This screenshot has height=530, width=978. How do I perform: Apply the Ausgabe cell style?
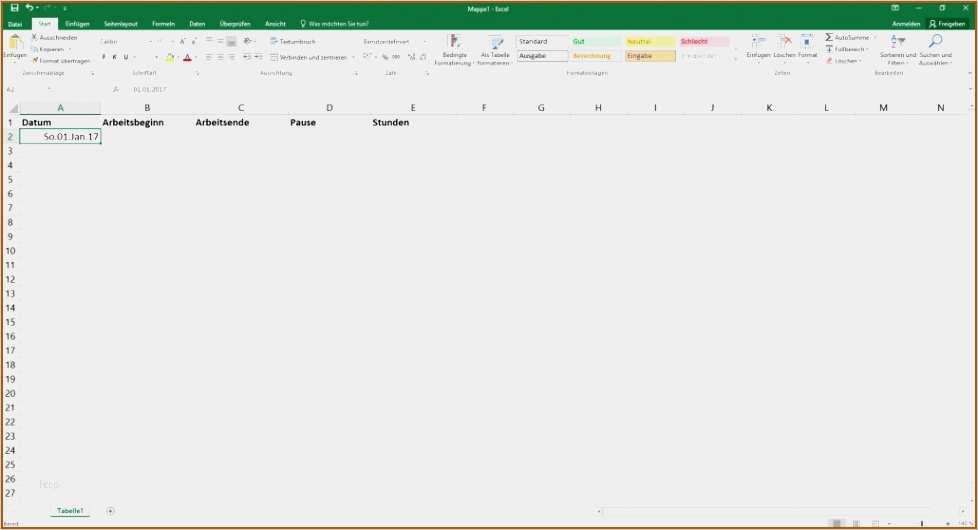tap(543, 56)
